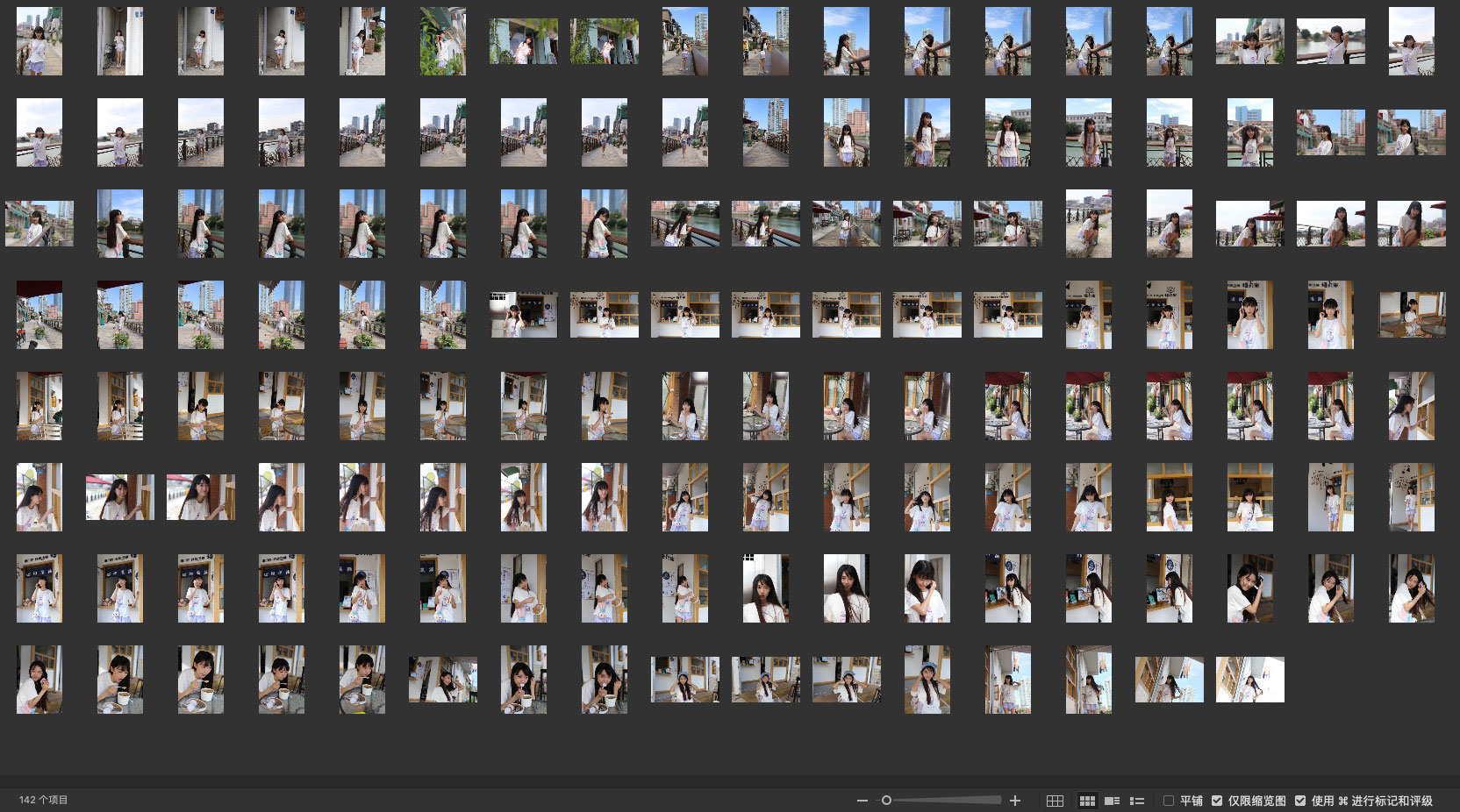Switch to list view icon
The image size is (1460, 812).
click(x=1137, y=801)
